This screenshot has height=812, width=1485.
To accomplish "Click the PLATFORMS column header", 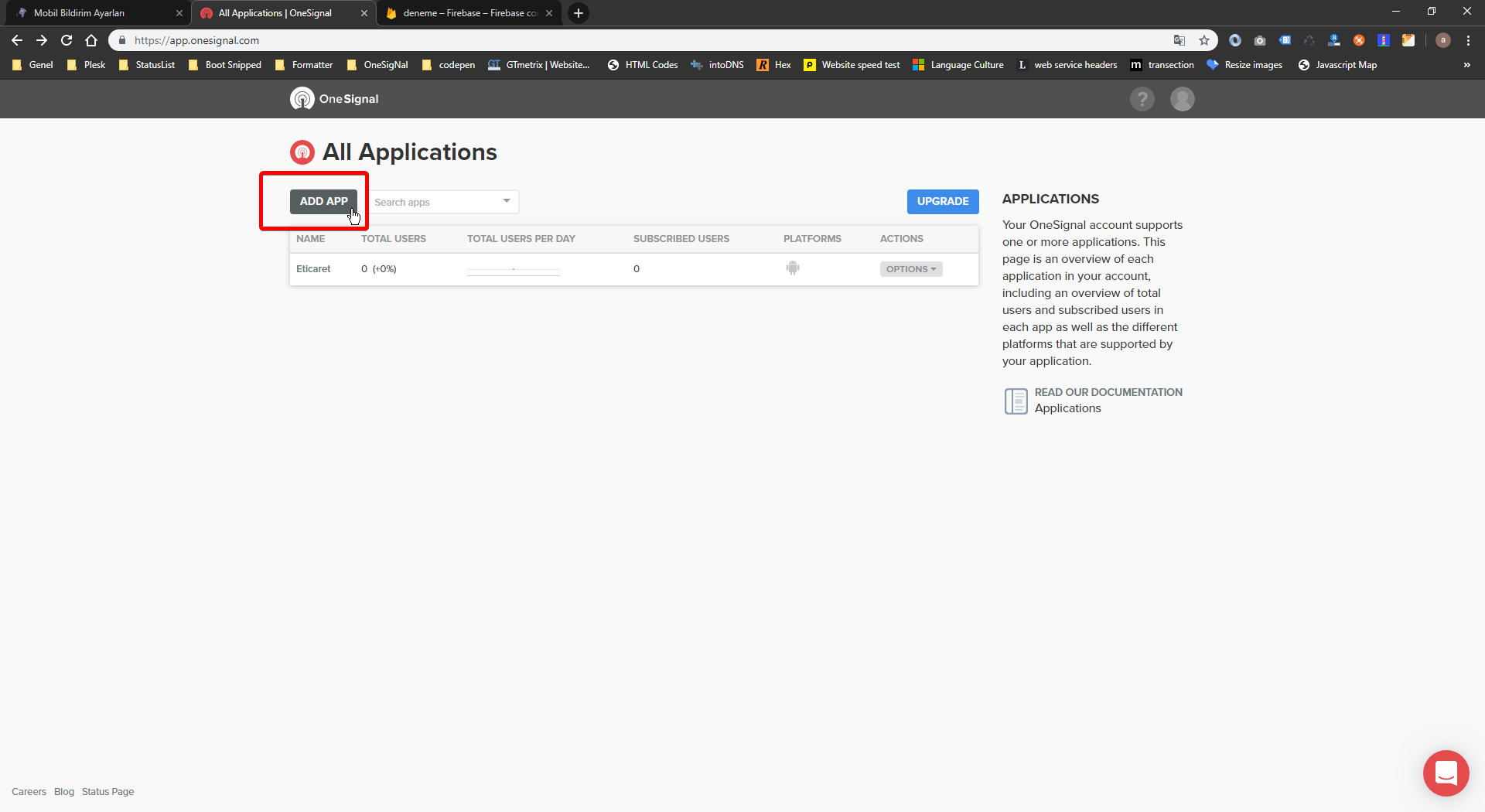I will (812, 239).
